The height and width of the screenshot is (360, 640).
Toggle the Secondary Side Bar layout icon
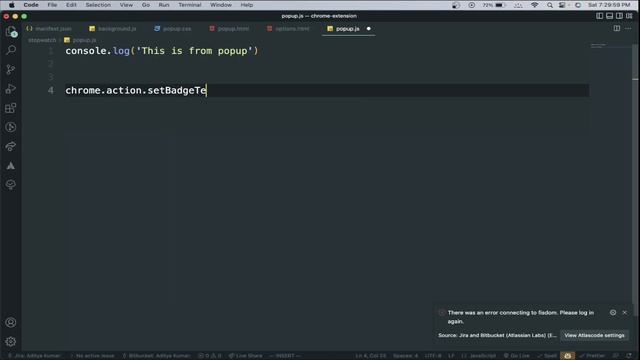619,16
